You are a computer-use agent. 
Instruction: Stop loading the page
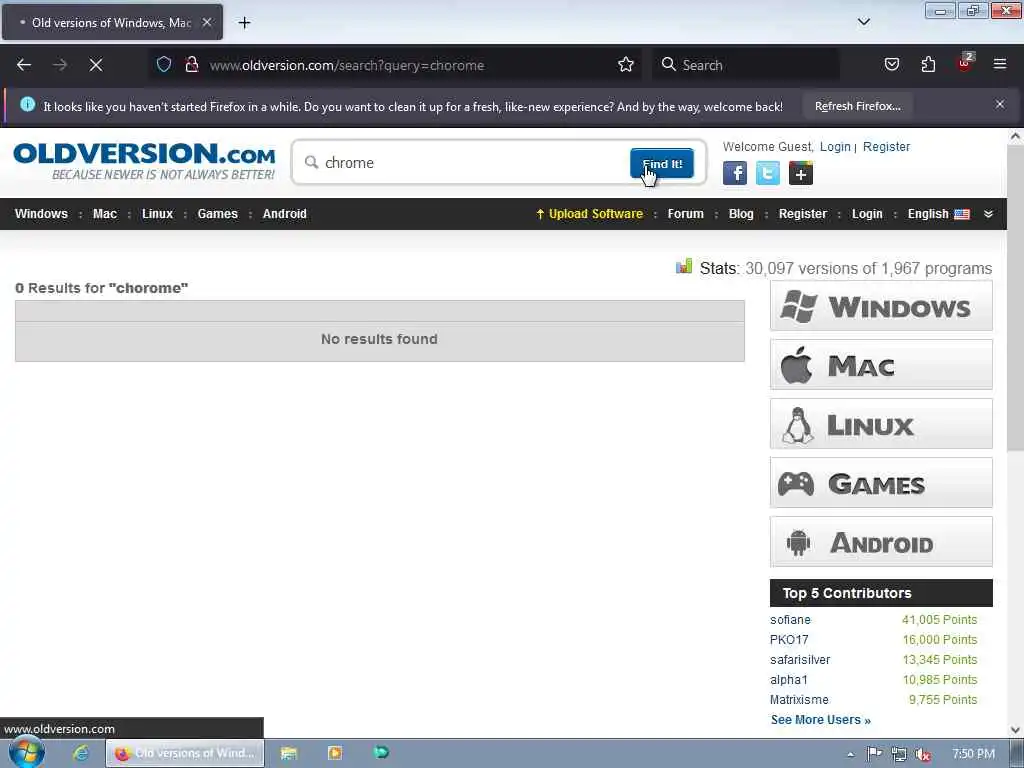point(96,65)
